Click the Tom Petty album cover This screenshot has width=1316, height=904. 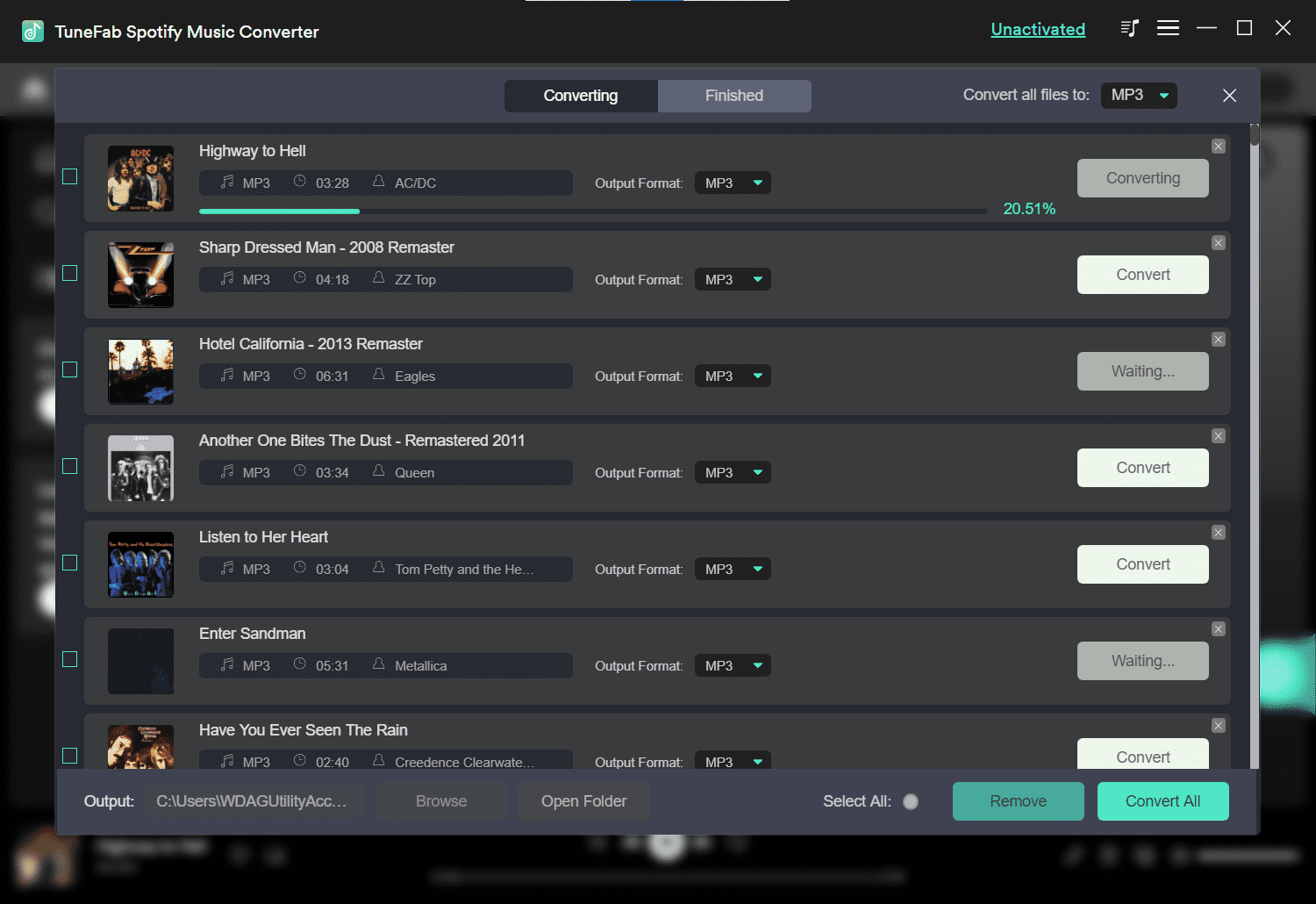pos(140,564)
